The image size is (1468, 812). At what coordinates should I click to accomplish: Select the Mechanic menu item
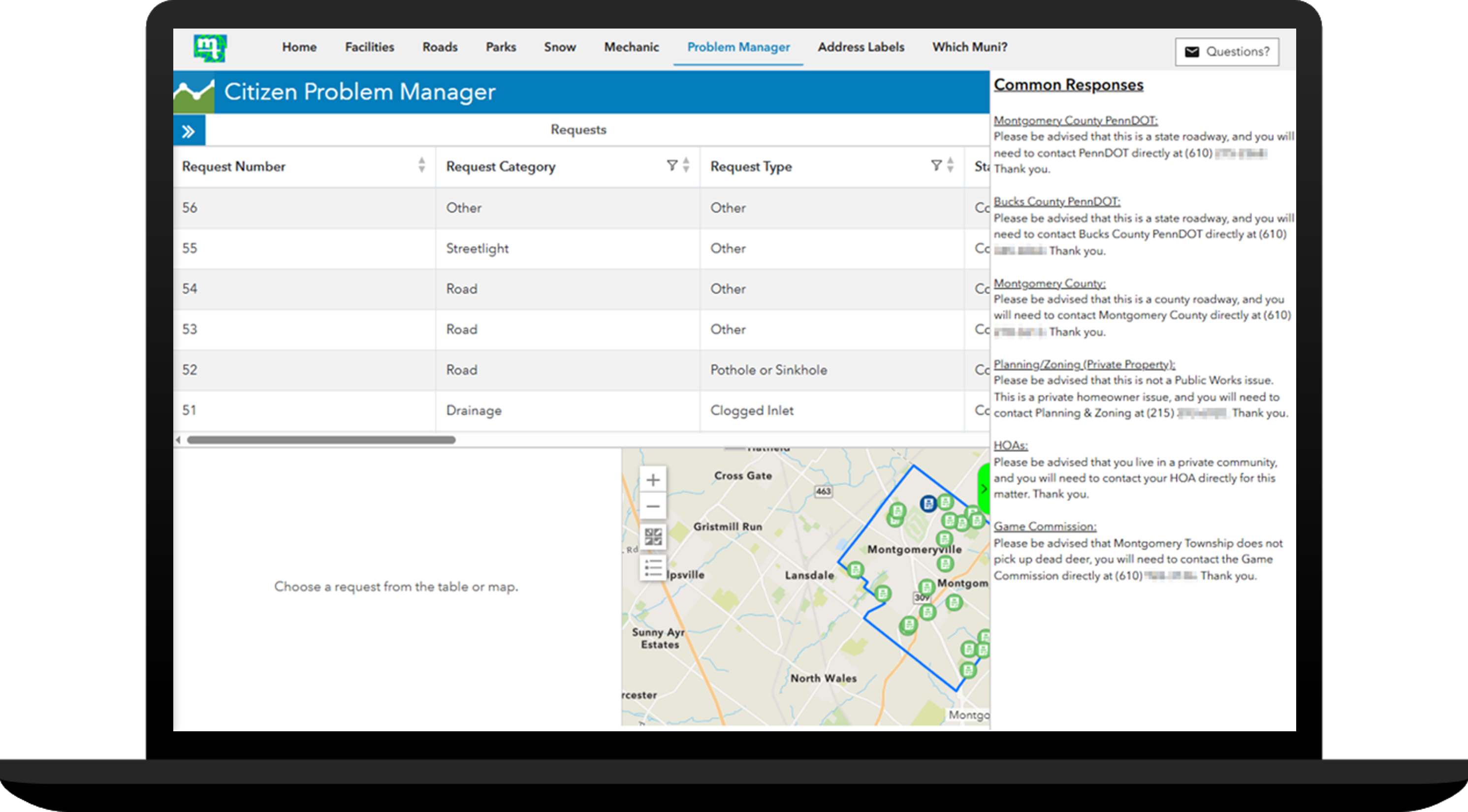(x=632, y=47)
